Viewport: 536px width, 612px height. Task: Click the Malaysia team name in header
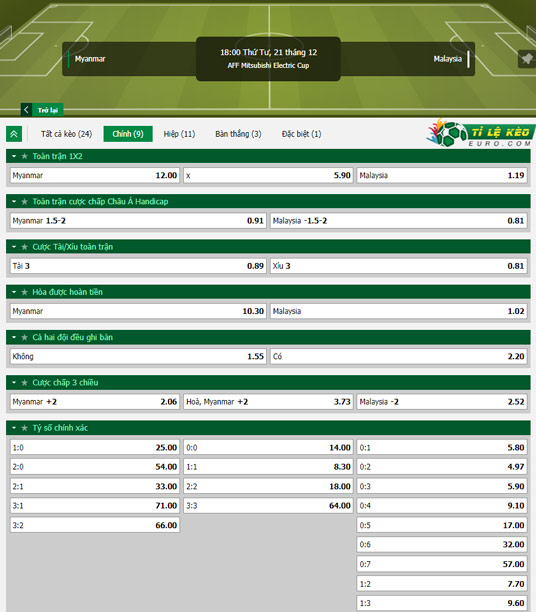tap(447, 59)
